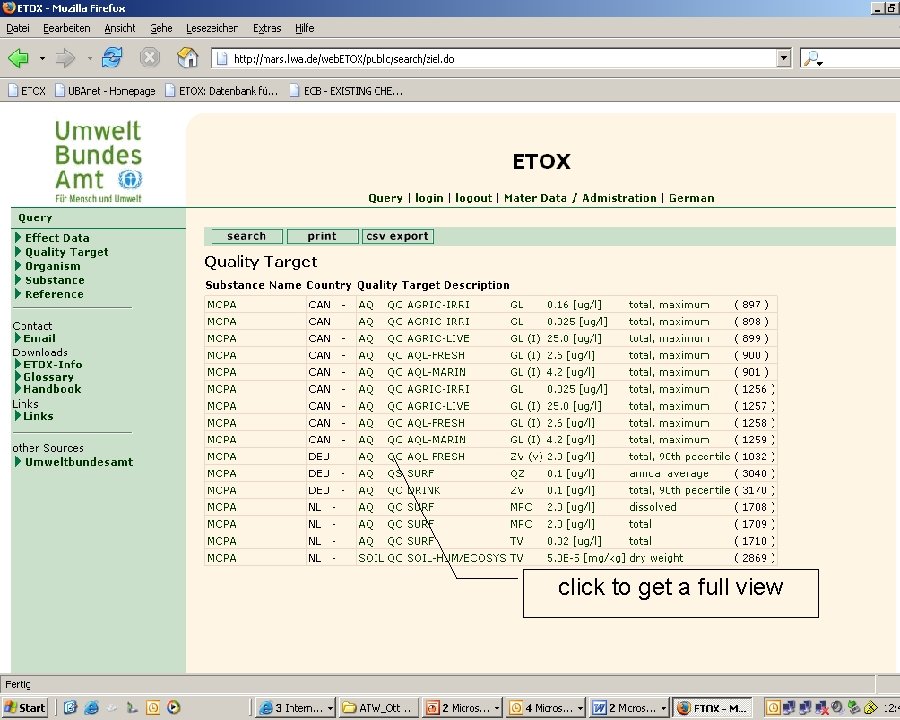Open the 4 Micros... taskbar group

546,708
